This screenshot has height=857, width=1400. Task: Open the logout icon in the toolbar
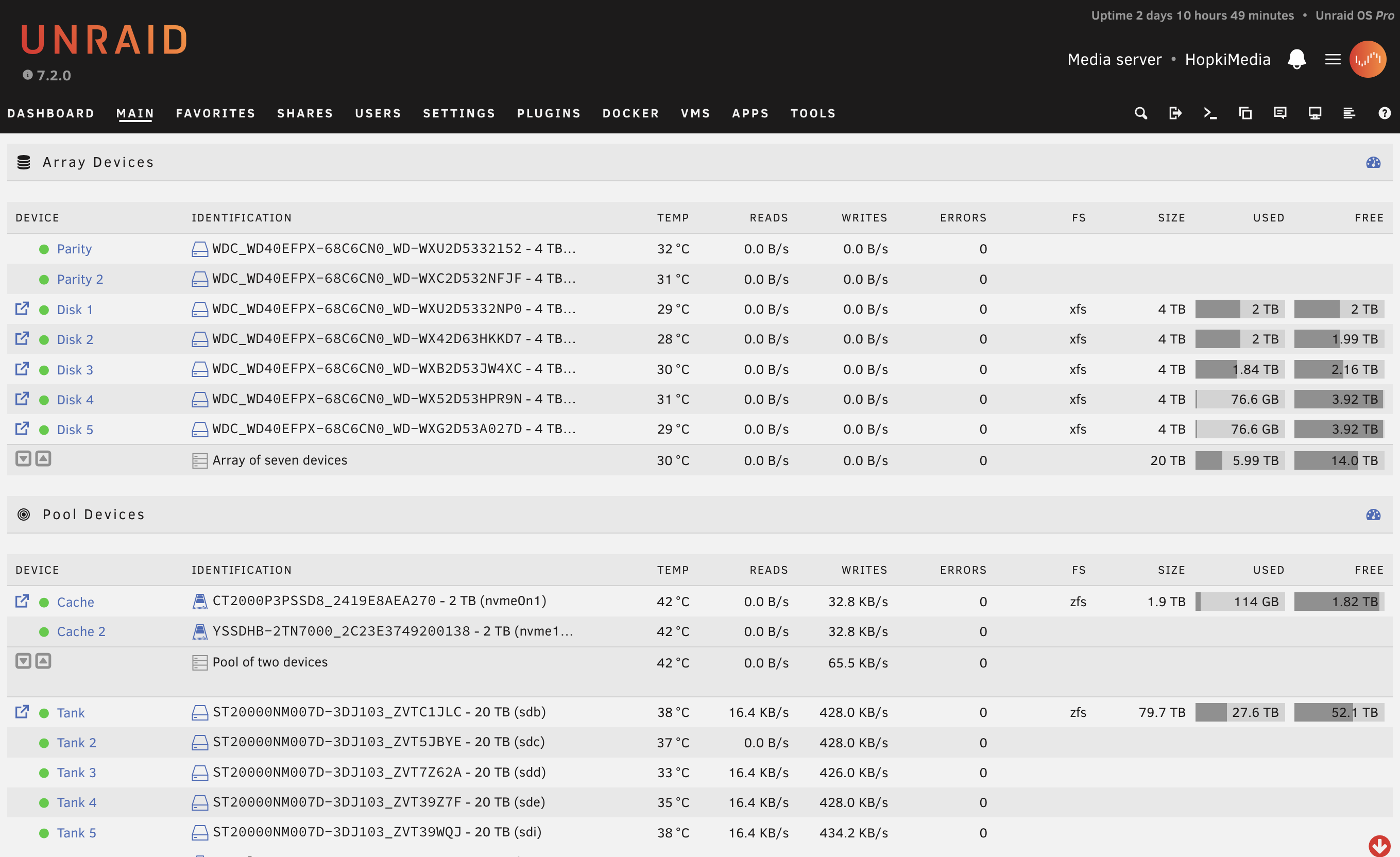1175,113
